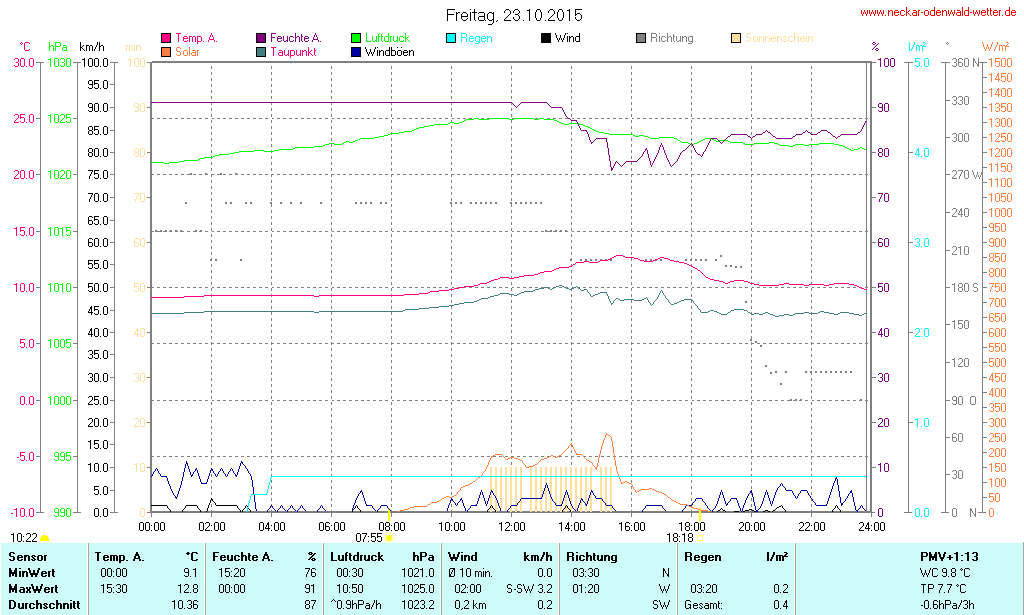Click the PMV+1:13 header in table
The image size is (1024, 615).
(949, 556)
